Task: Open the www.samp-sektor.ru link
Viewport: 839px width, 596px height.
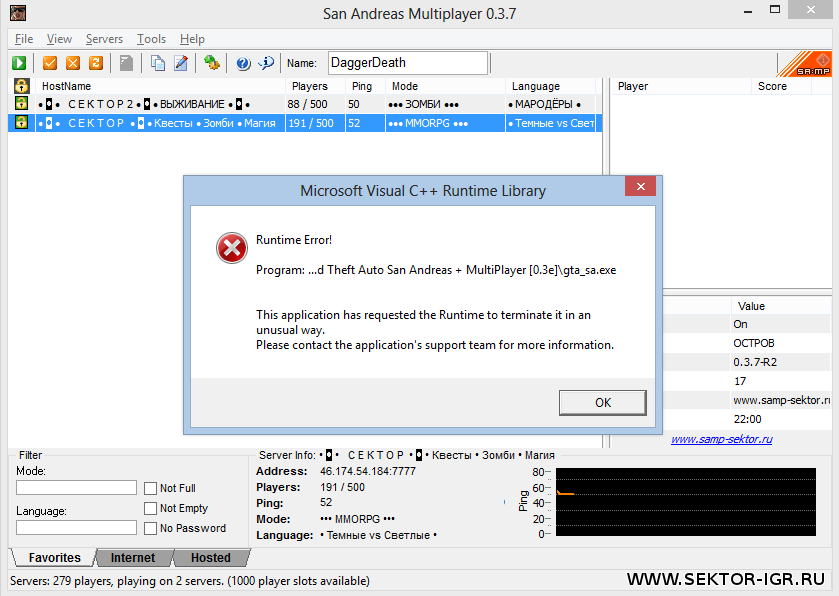Action: point(722,439)
